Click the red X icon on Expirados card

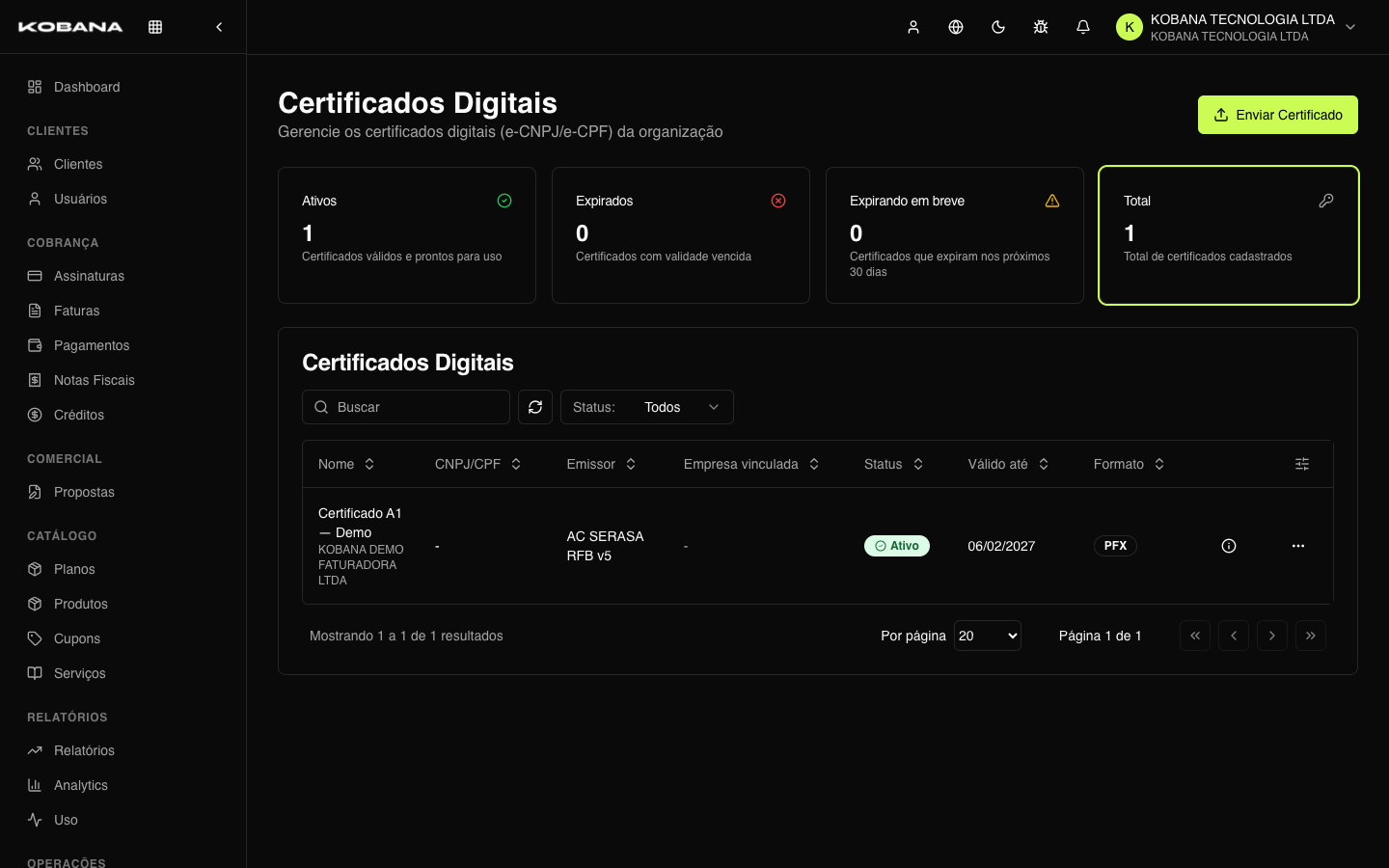click(778, 201)
